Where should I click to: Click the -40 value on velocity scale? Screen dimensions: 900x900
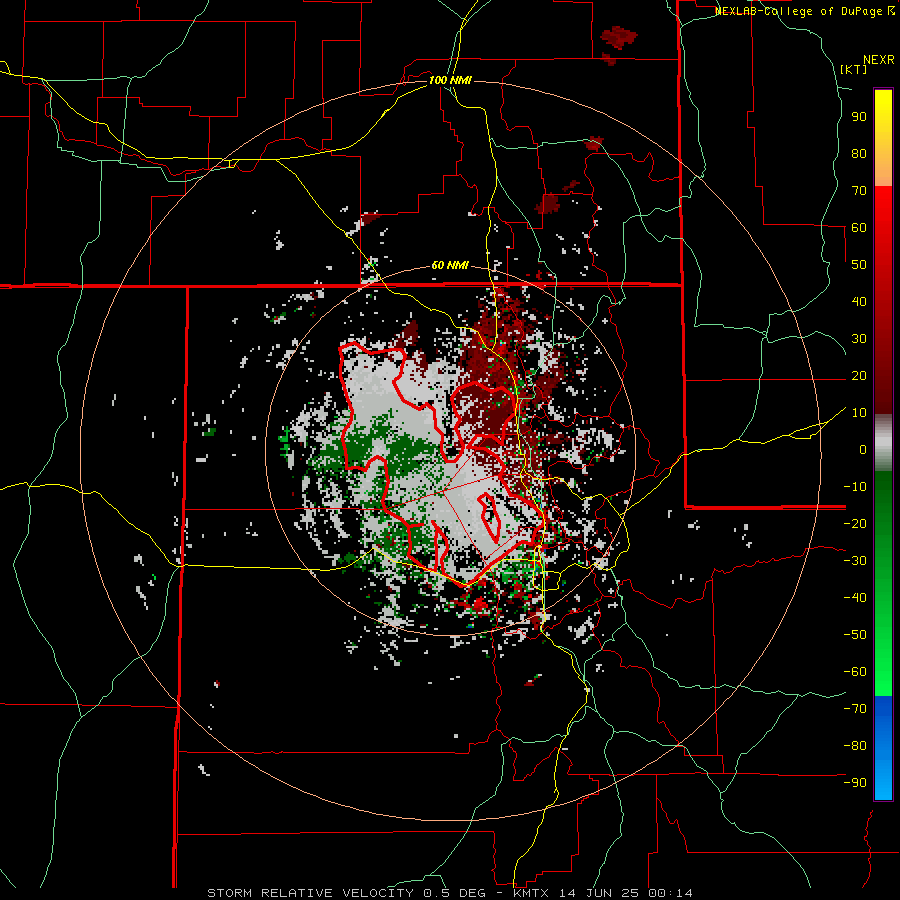855,598
